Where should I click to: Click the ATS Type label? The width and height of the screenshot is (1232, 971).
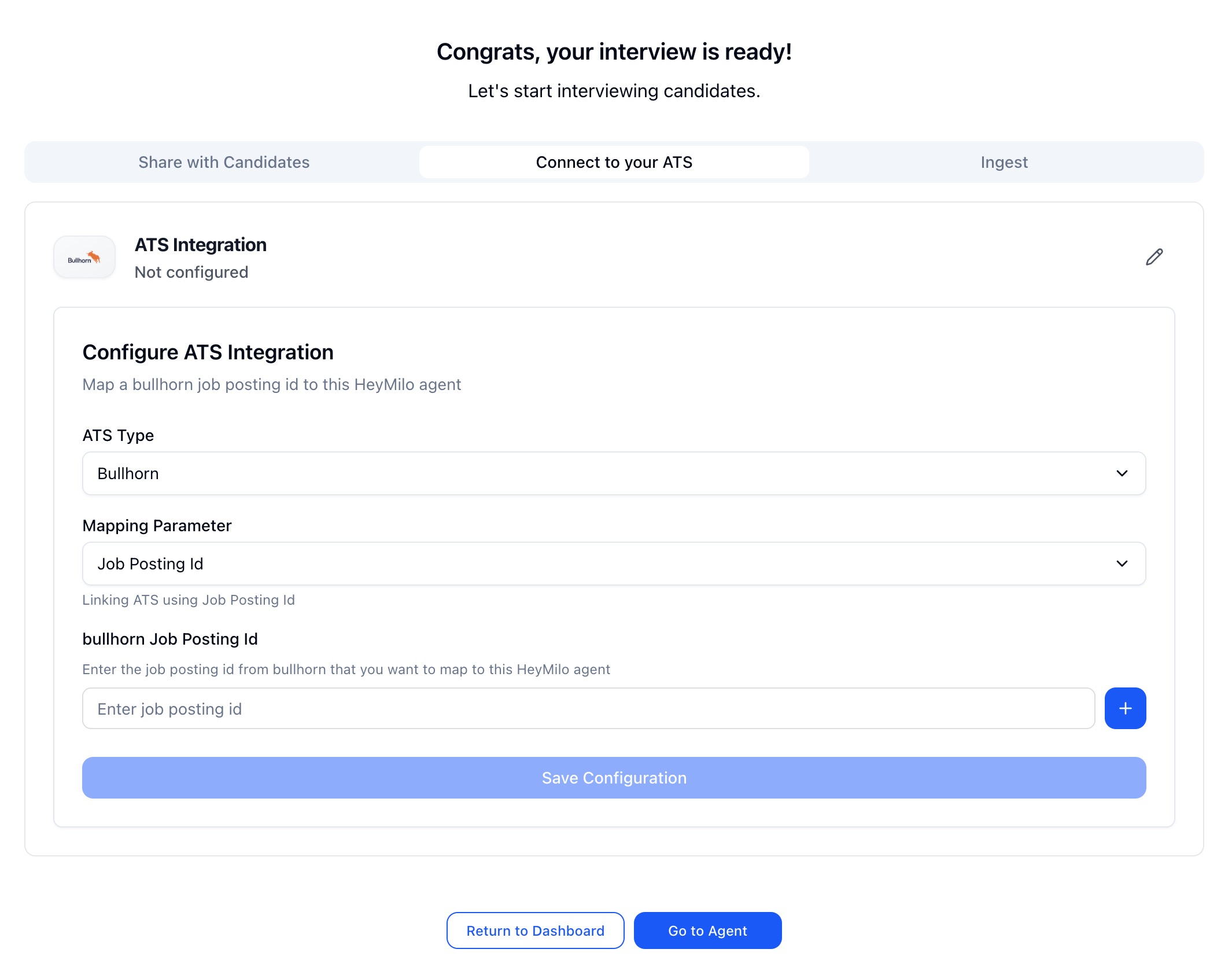point(118,435)
